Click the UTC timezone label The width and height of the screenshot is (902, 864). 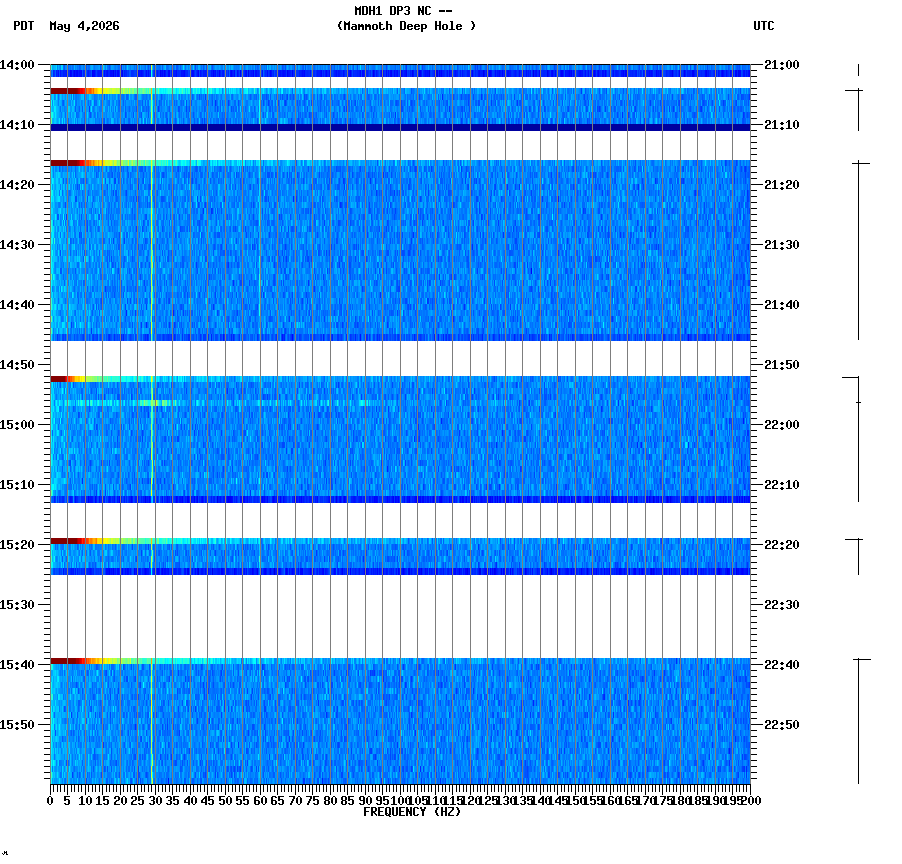764,26
